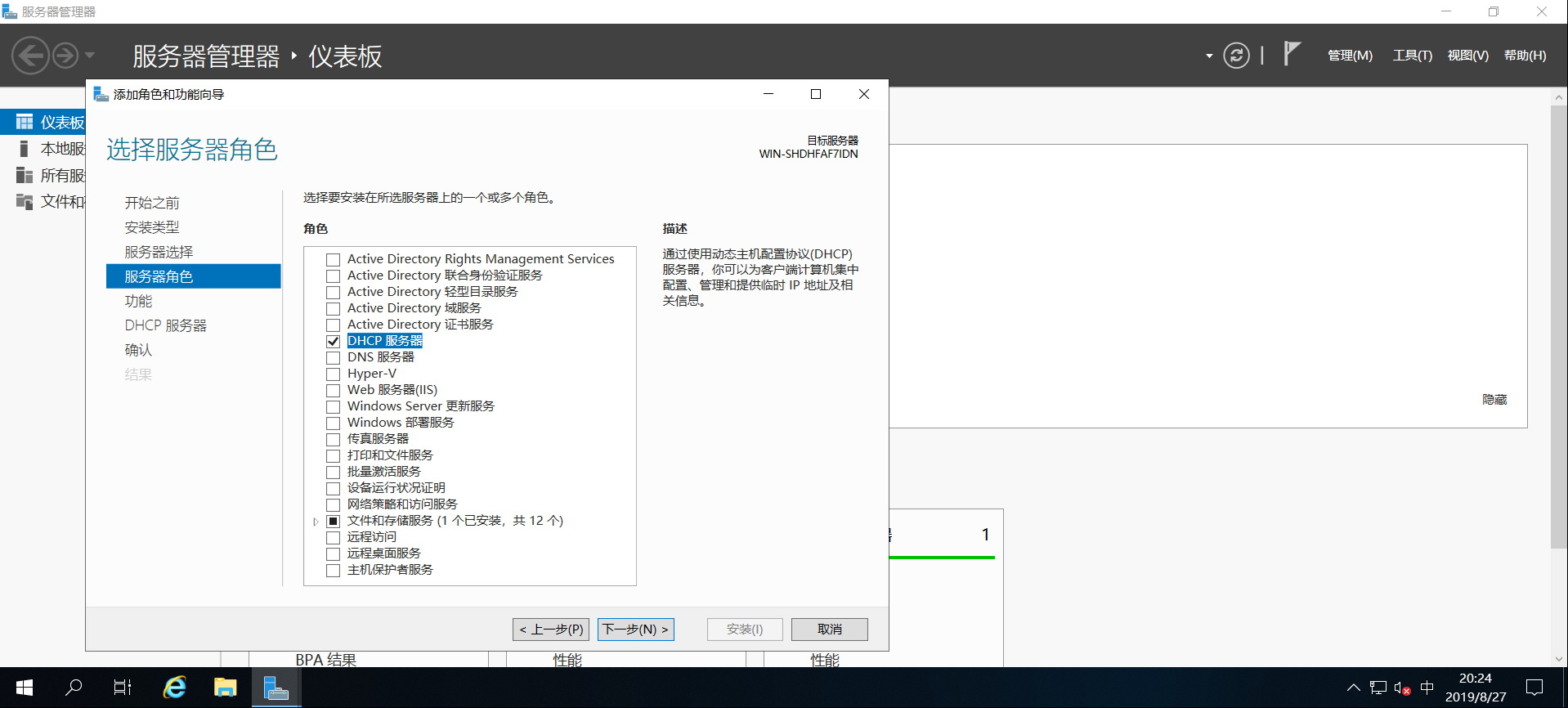Viewport: 1568px width, 708px height.
Task: Click the 取消 button in wizard
Action: click(x=830, y=629)
